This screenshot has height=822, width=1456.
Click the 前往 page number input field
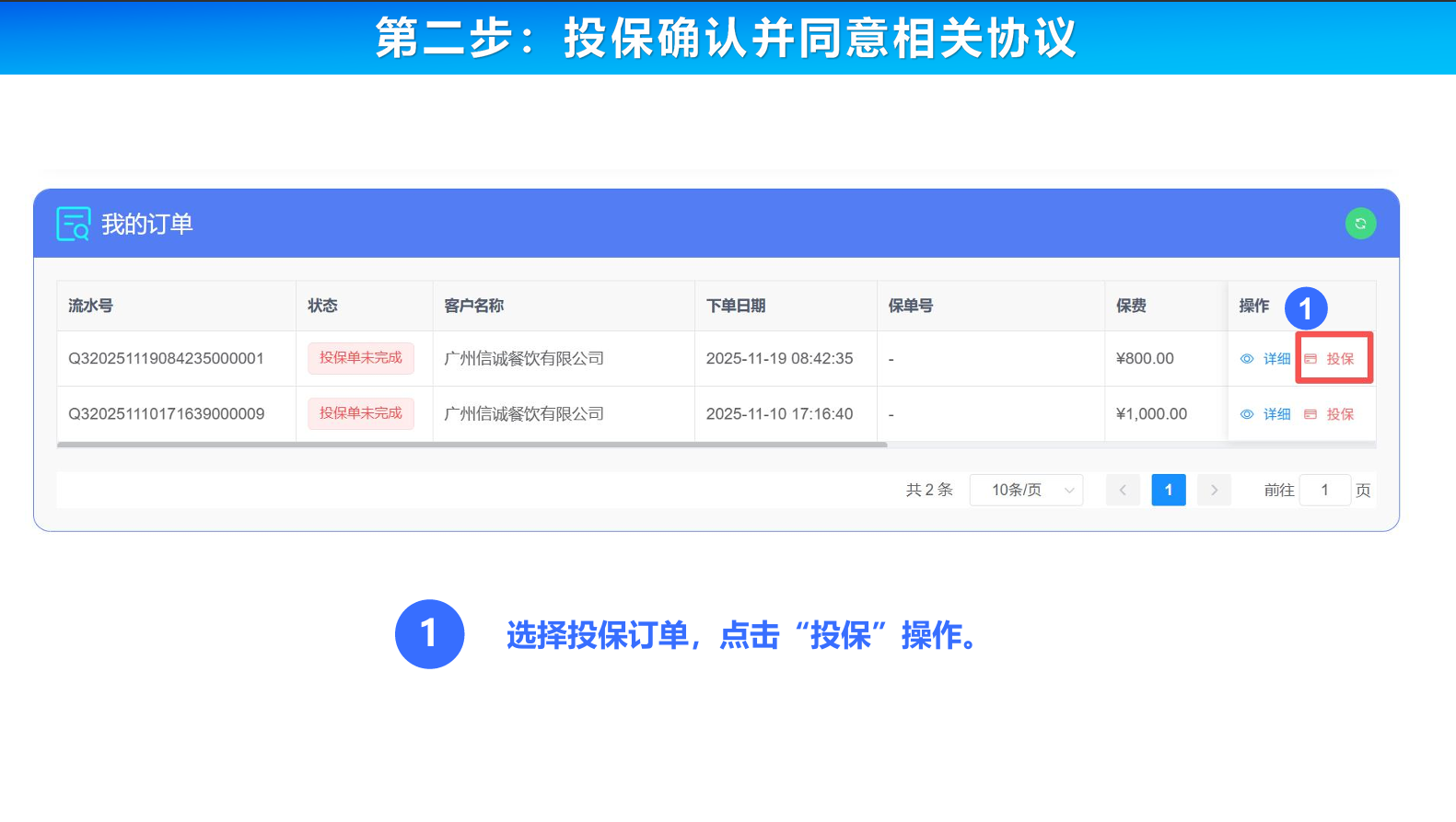tap(1324, 490)
